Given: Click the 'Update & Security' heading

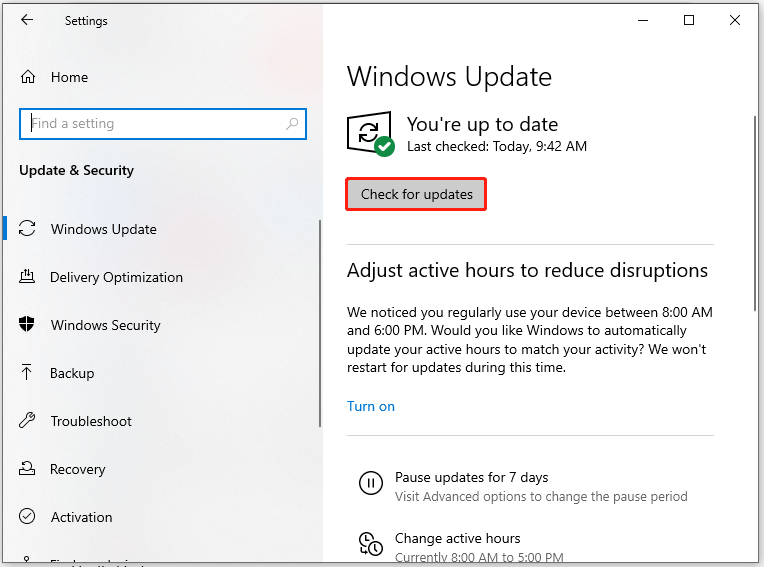Looking at the screenshot, I should pos(76,170).
